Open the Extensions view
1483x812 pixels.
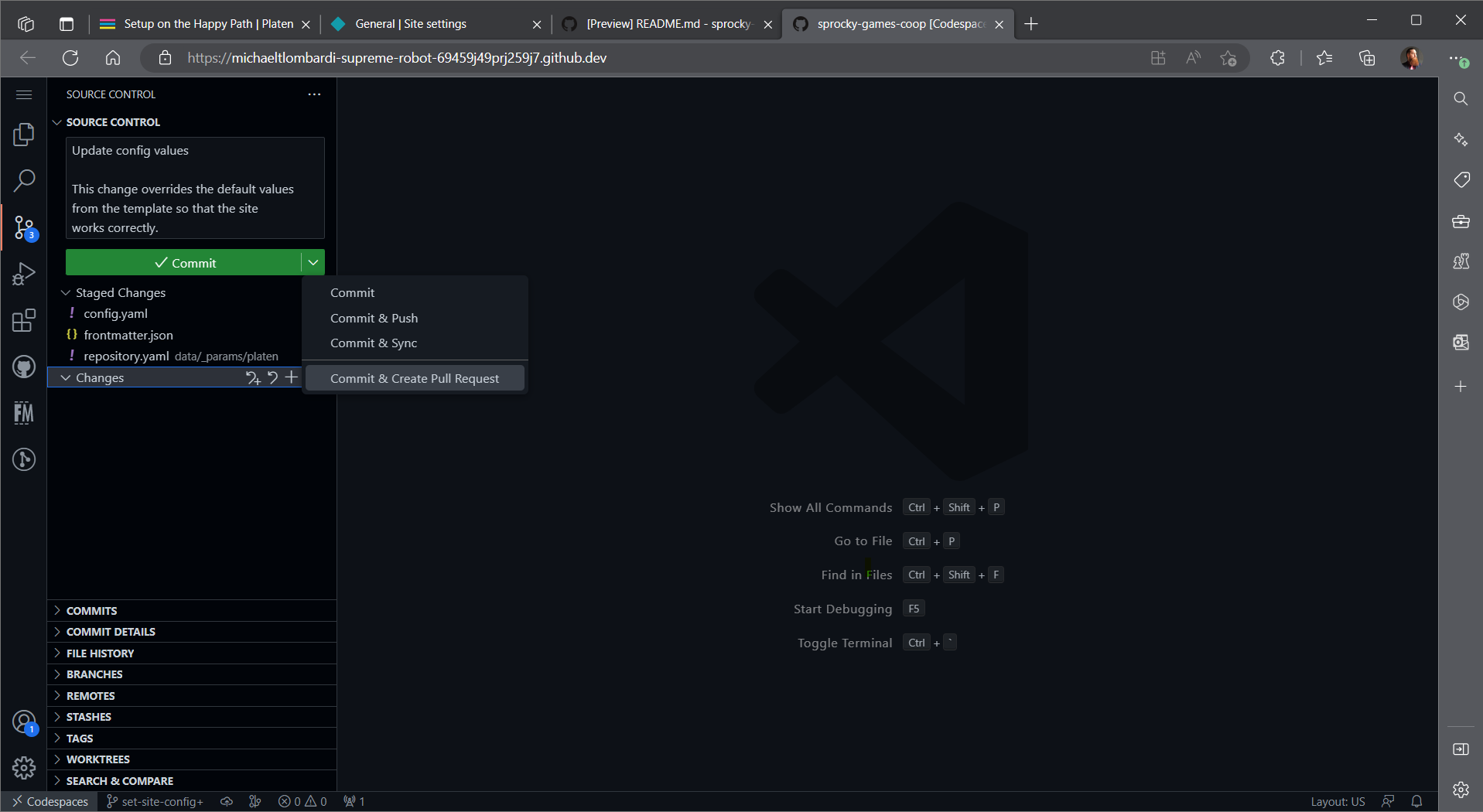point(24,320)
